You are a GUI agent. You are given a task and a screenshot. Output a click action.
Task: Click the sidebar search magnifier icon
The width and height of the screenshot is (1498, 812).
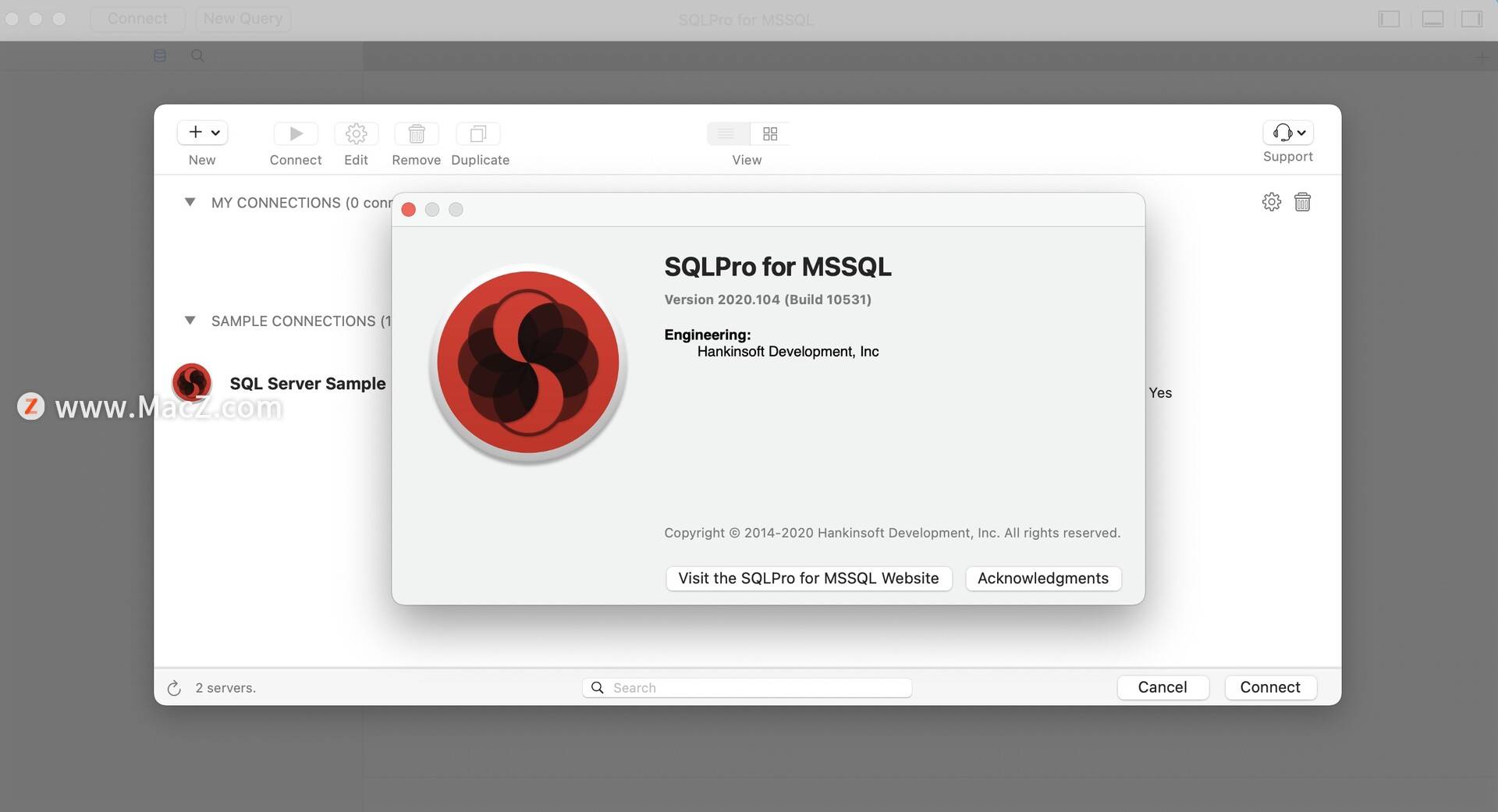(x=197, y=55)
